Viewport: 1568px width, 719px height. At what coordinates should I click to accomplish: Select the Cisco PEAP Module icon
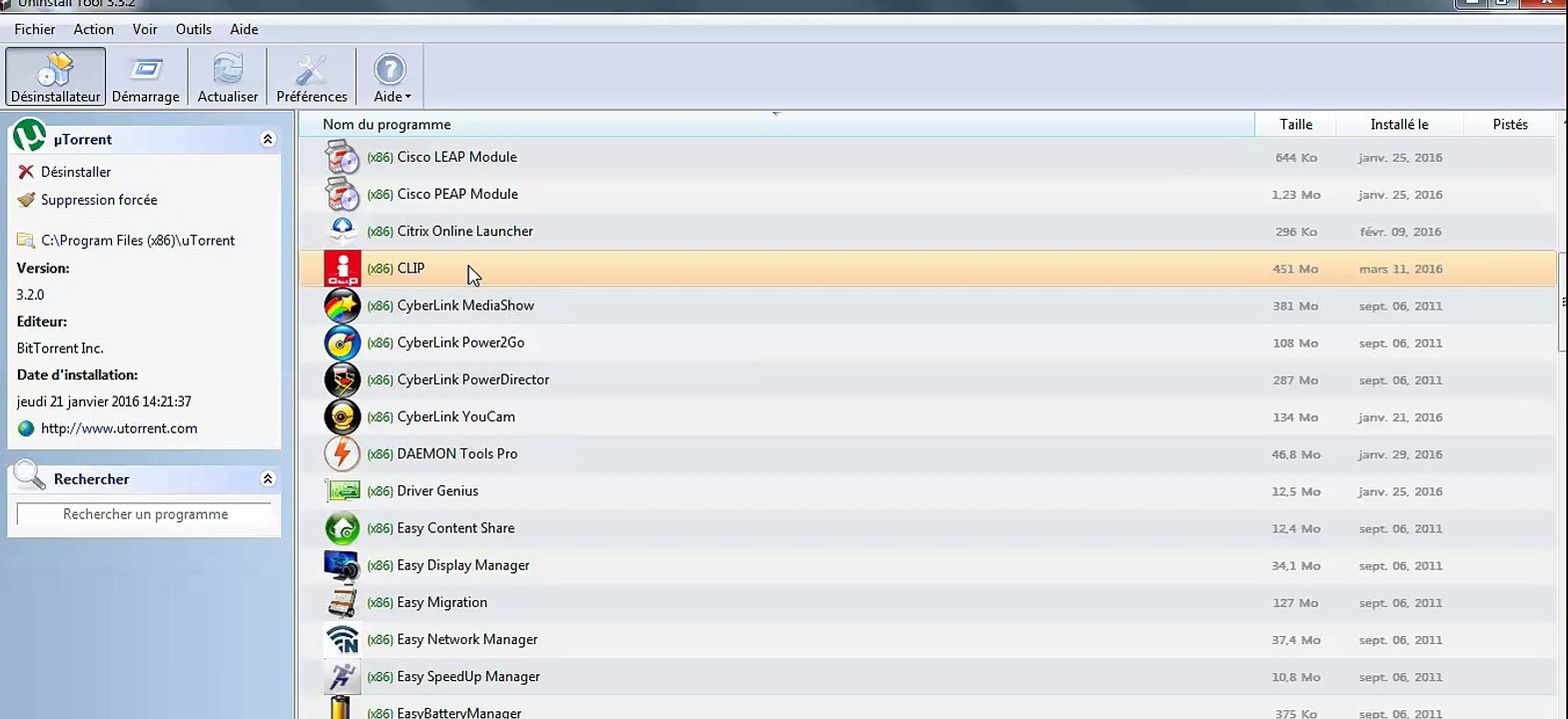342,194
